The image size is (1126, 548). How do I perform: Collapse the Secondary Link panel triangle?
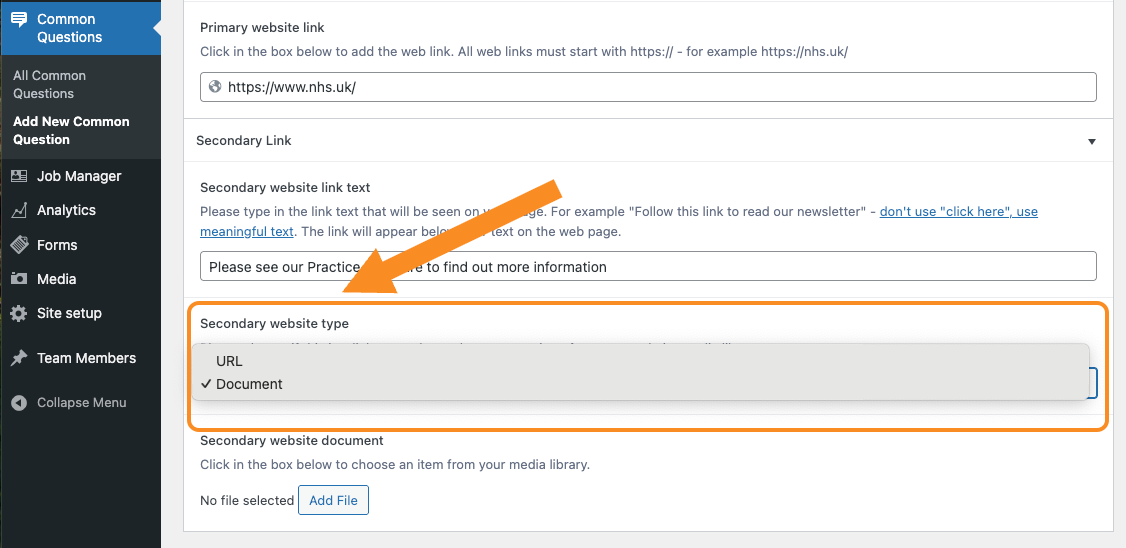1092,141
